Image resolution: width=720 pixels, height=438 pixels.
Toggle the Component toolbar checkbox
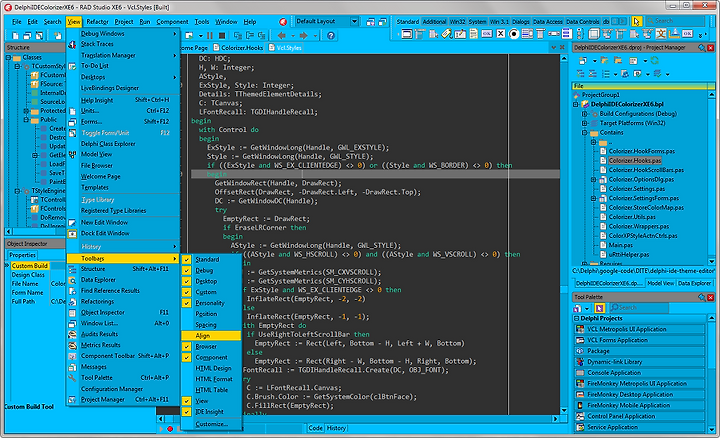pos(186,357)
